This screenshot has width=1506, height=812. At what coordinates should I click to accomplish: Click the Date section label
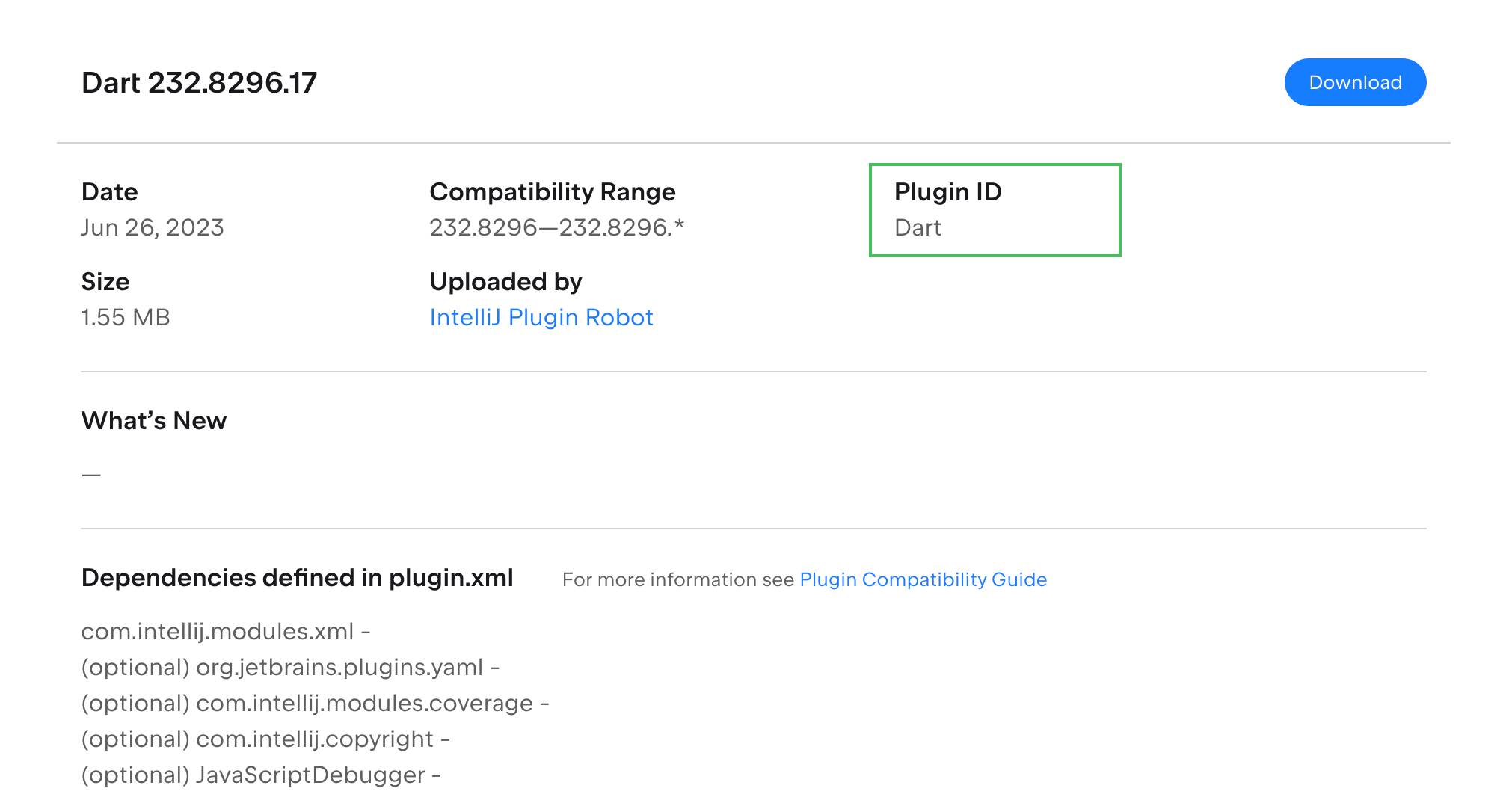coord(109,191)
